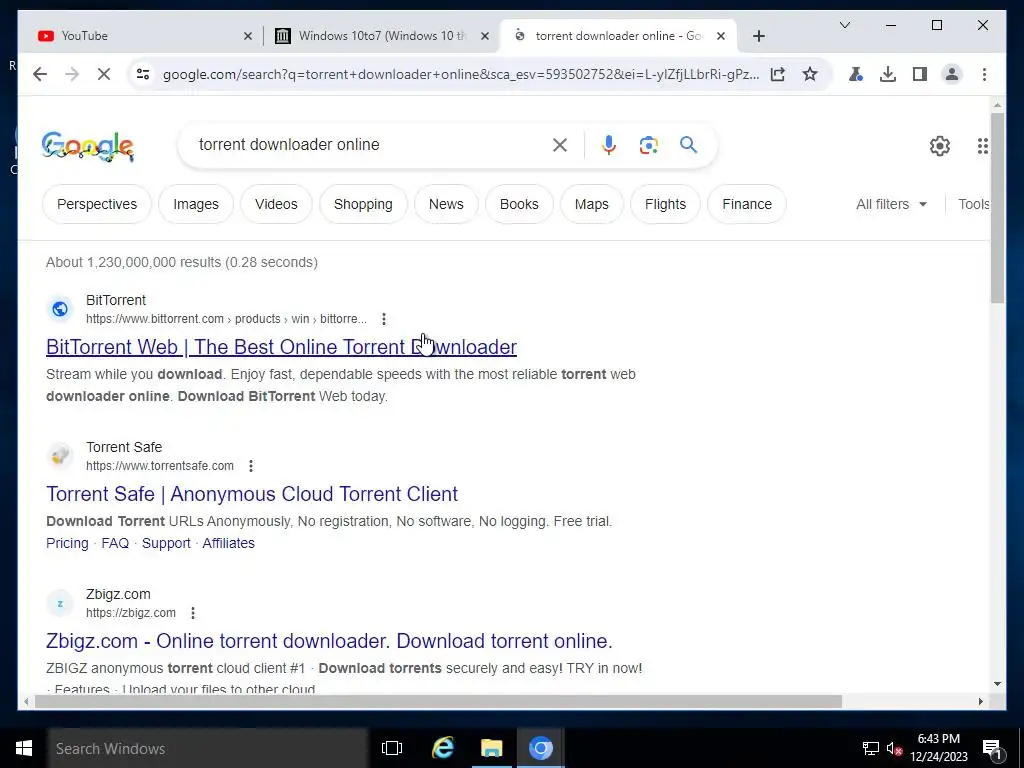Open Zbigz.com Online torrent downloader link
Screen dimensions: 1024x768
click(329, 641)
